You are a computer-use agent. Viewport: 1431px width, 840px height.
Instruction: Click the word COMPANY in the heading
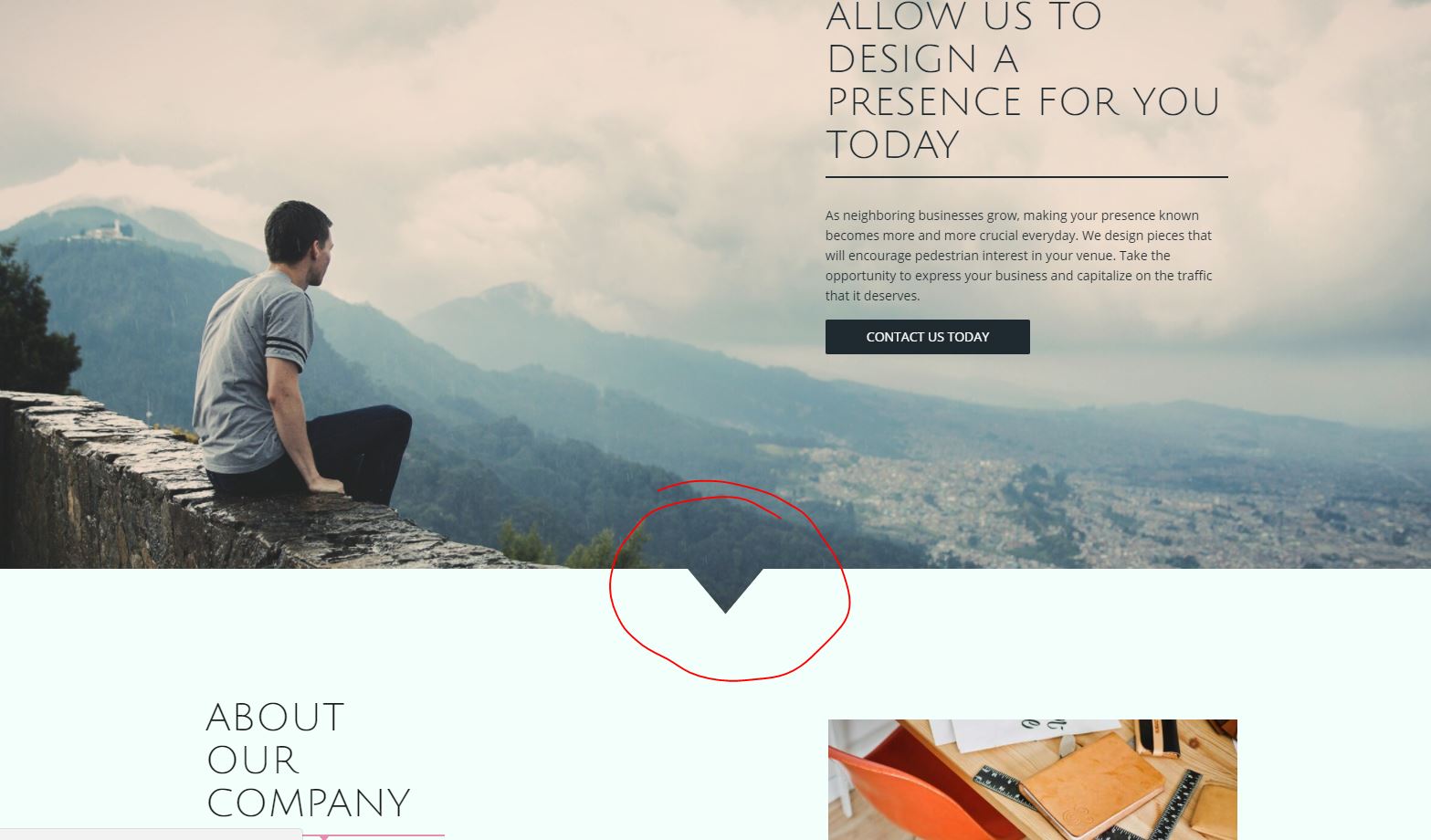308,803
